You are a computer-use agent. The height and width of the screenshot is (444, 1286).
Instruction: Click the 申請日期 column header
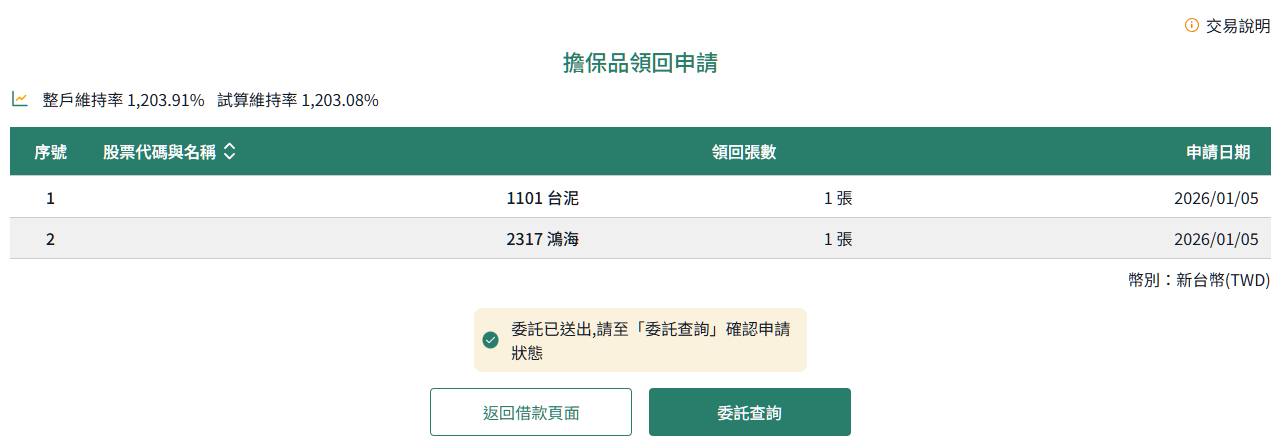click(x=1217, y=152)
